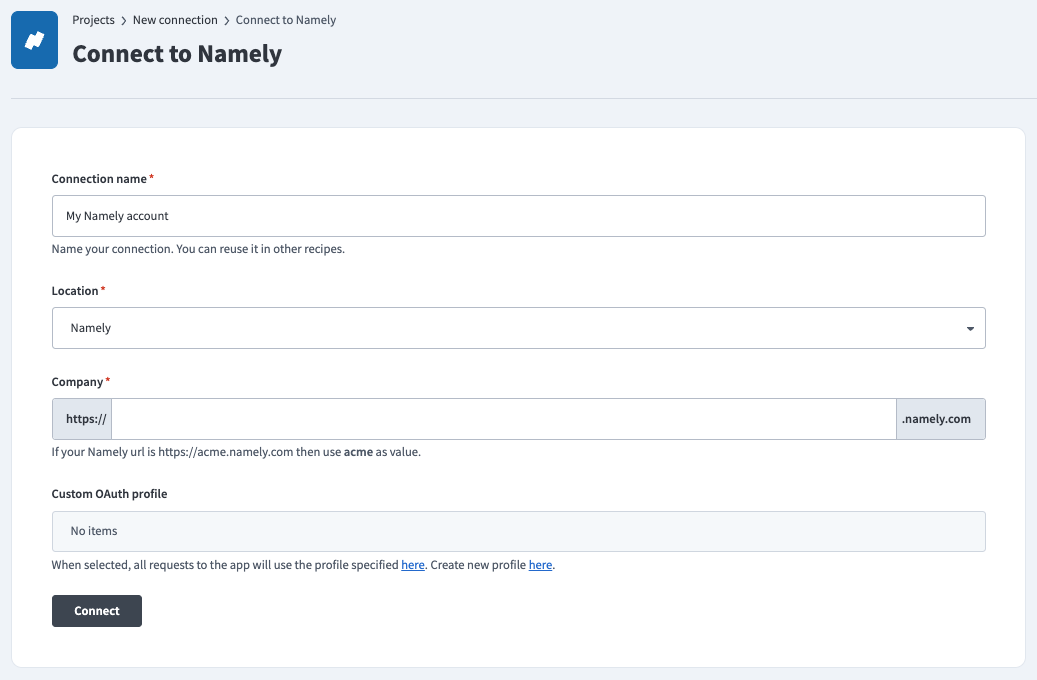Image resolution: width=1037 pixels, height=680 pixels.
Task: Open the Custom OAuth profile selector
Action: 518,532
